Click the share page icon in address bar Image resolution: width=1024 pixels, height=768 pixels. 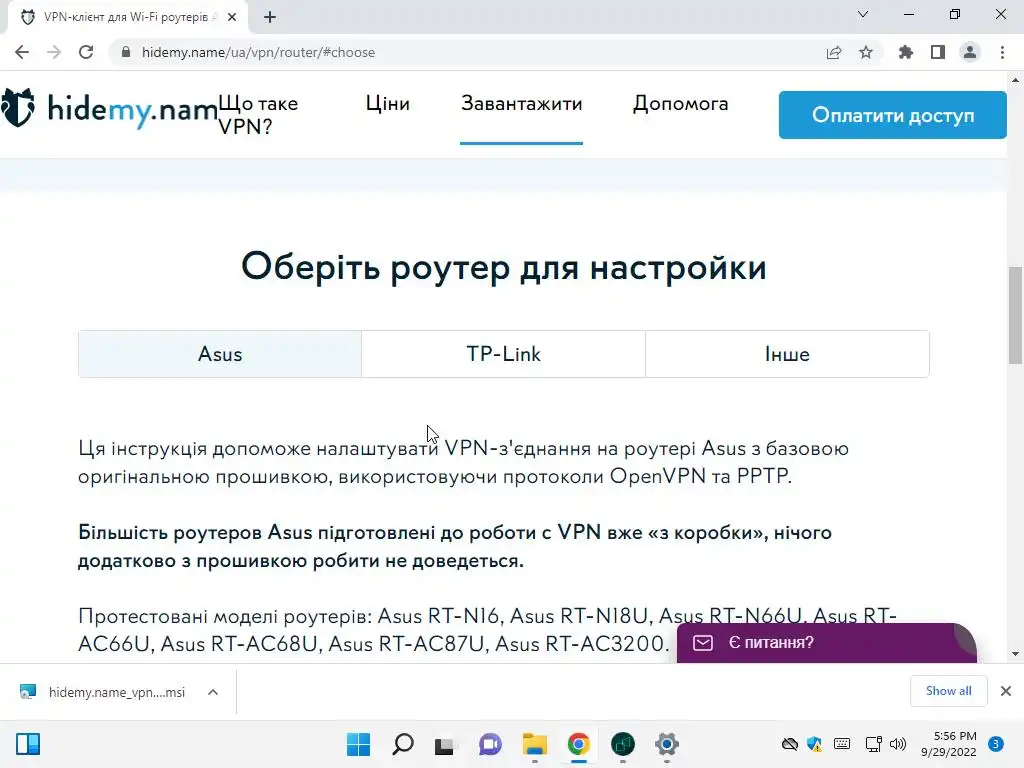click(834, 52)
